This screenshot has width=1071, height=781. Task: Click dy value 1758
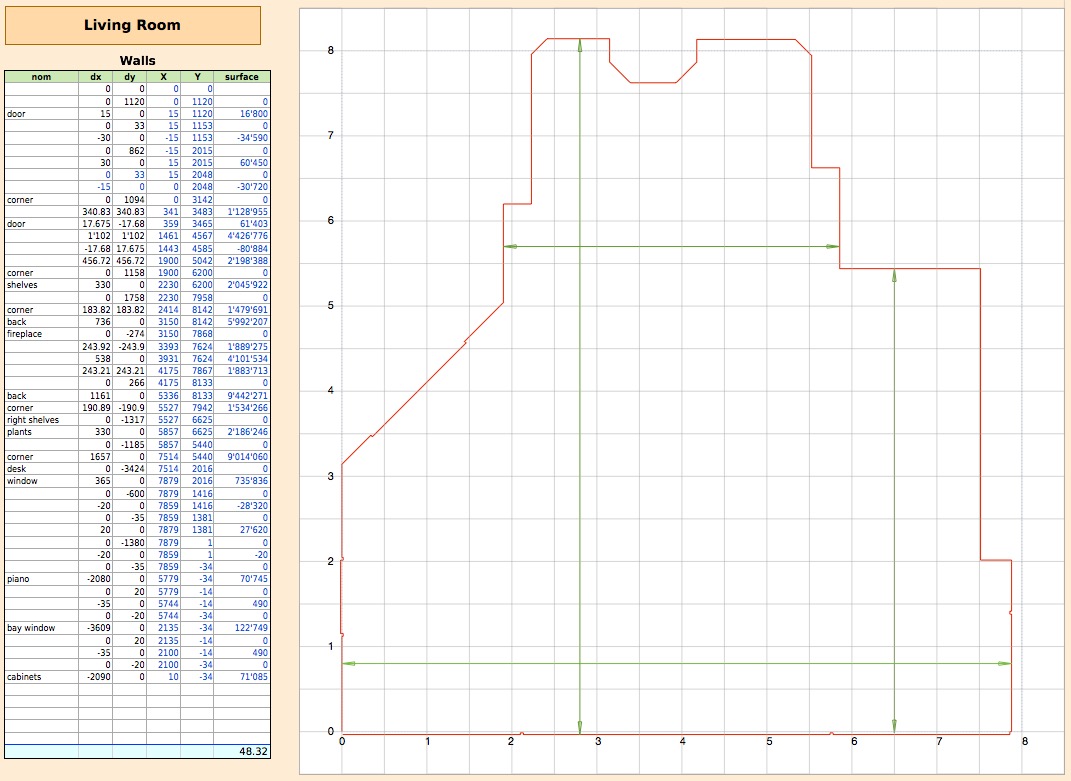point(134,298)
